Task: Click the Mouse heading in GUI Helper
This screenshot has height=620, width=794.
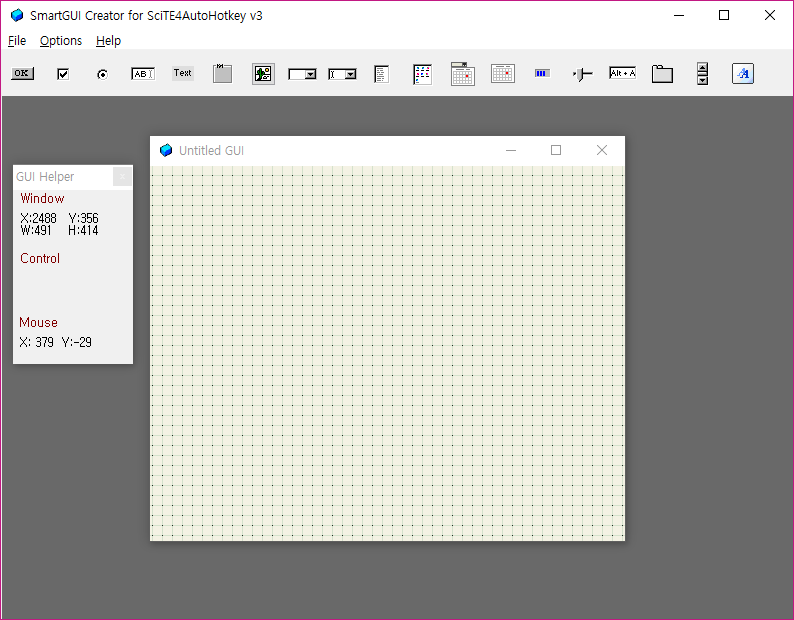Action: pos(38,323)
